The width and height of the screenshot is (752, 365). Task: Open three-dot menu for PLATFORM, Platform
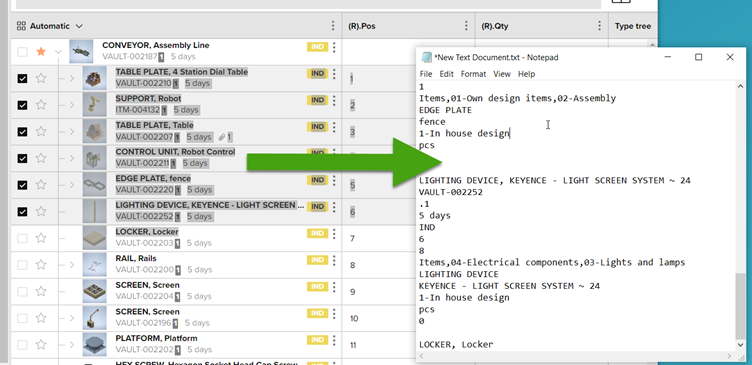(x=334, y=340)
